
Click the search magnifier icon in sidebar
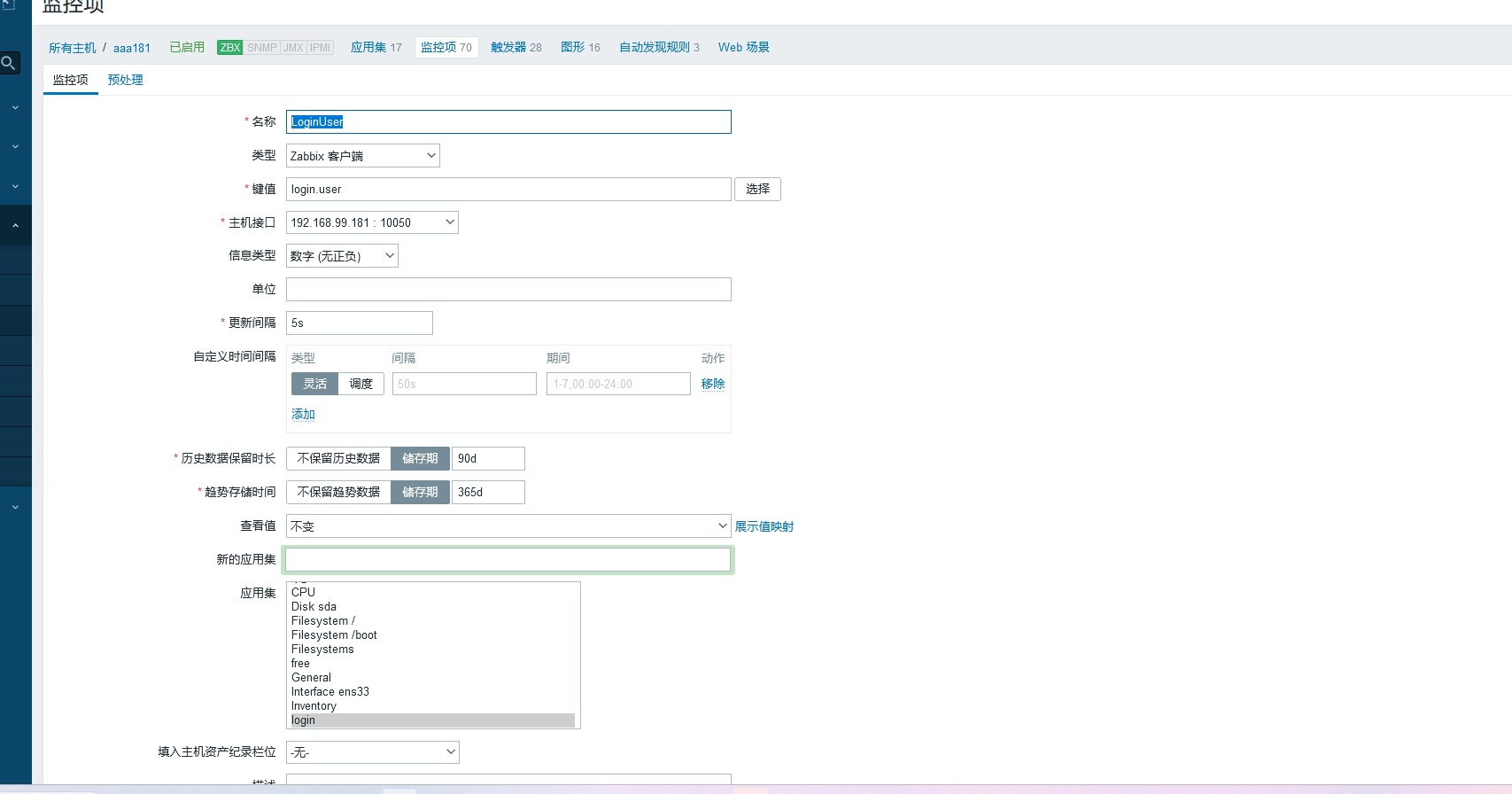coord(9,63)
